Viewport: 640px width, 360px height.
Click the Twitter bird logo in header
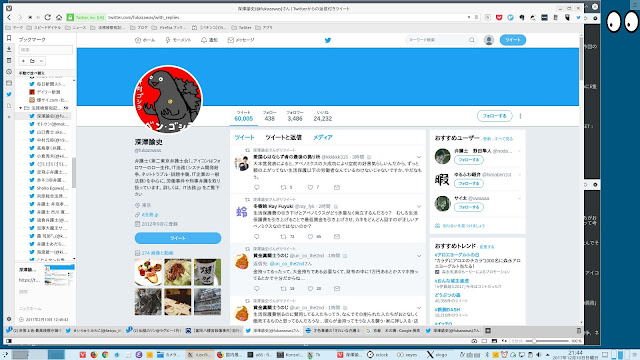328,40
